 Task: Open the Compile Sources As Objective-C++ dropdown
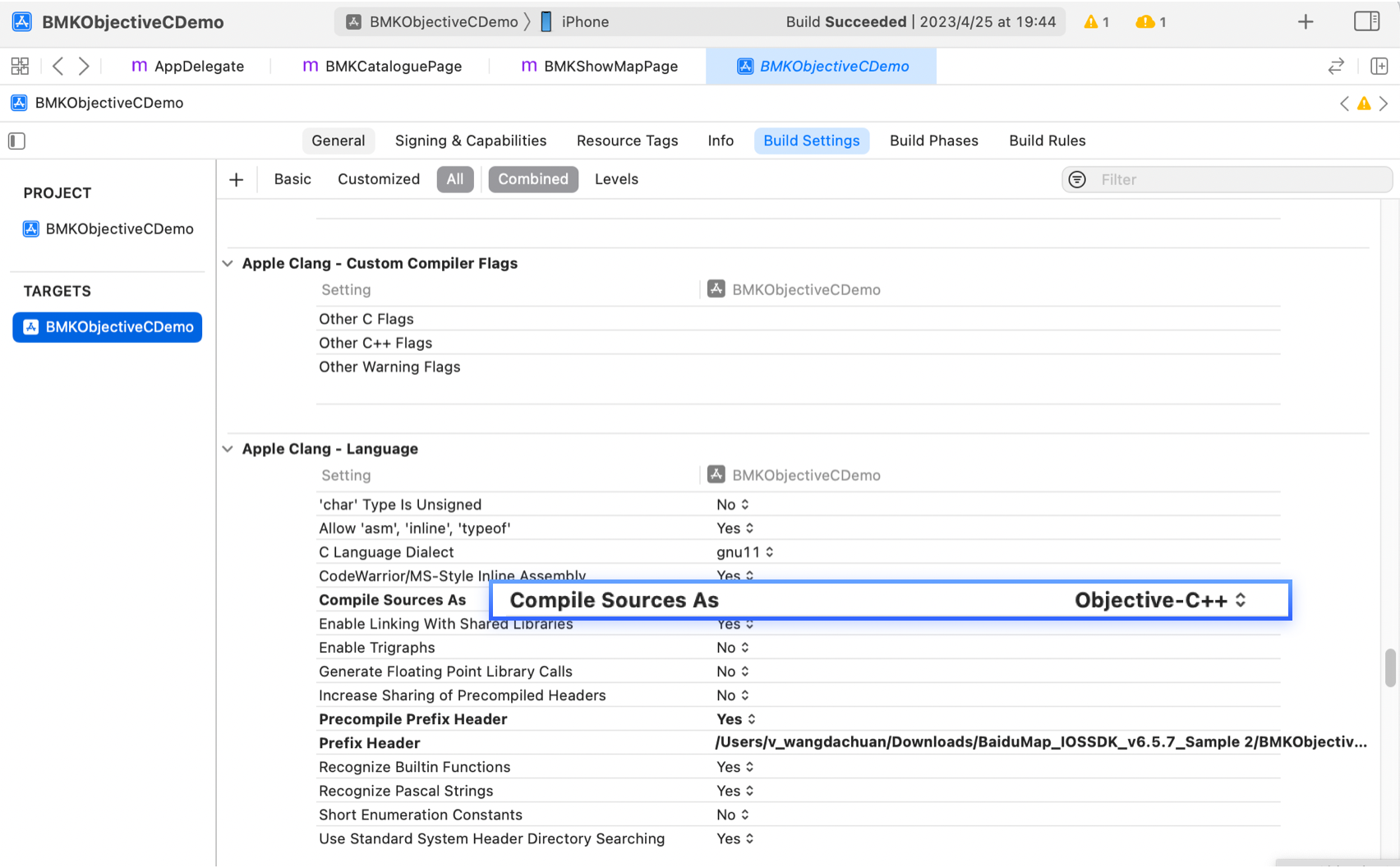click(1159, 601)
